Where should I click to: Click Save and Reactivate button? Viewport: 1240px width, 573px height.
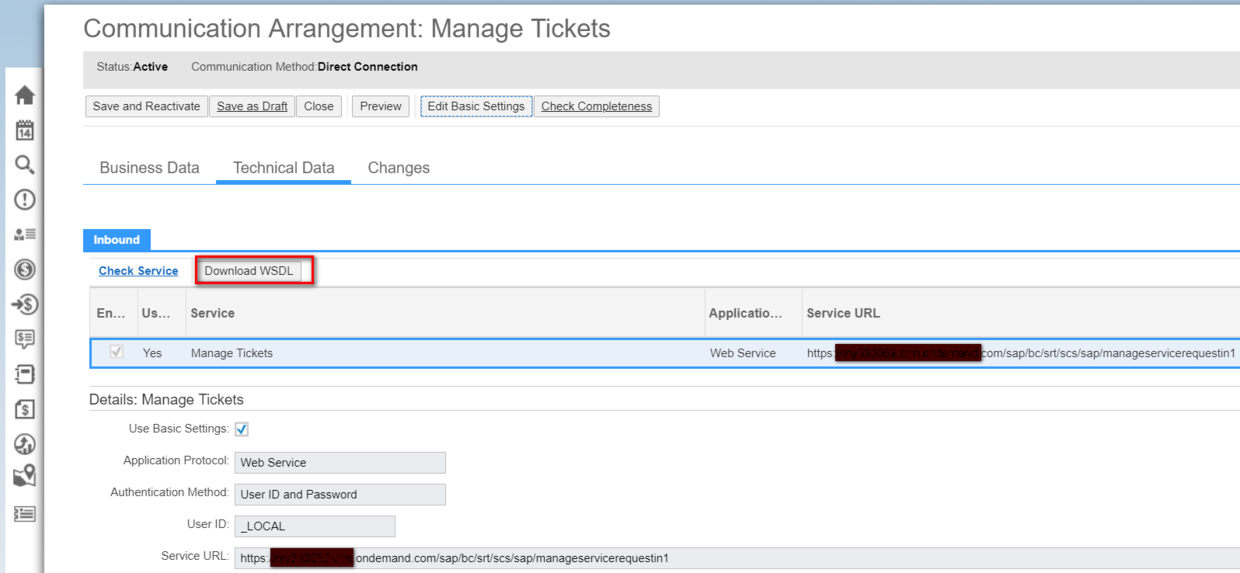pos(146,106)
